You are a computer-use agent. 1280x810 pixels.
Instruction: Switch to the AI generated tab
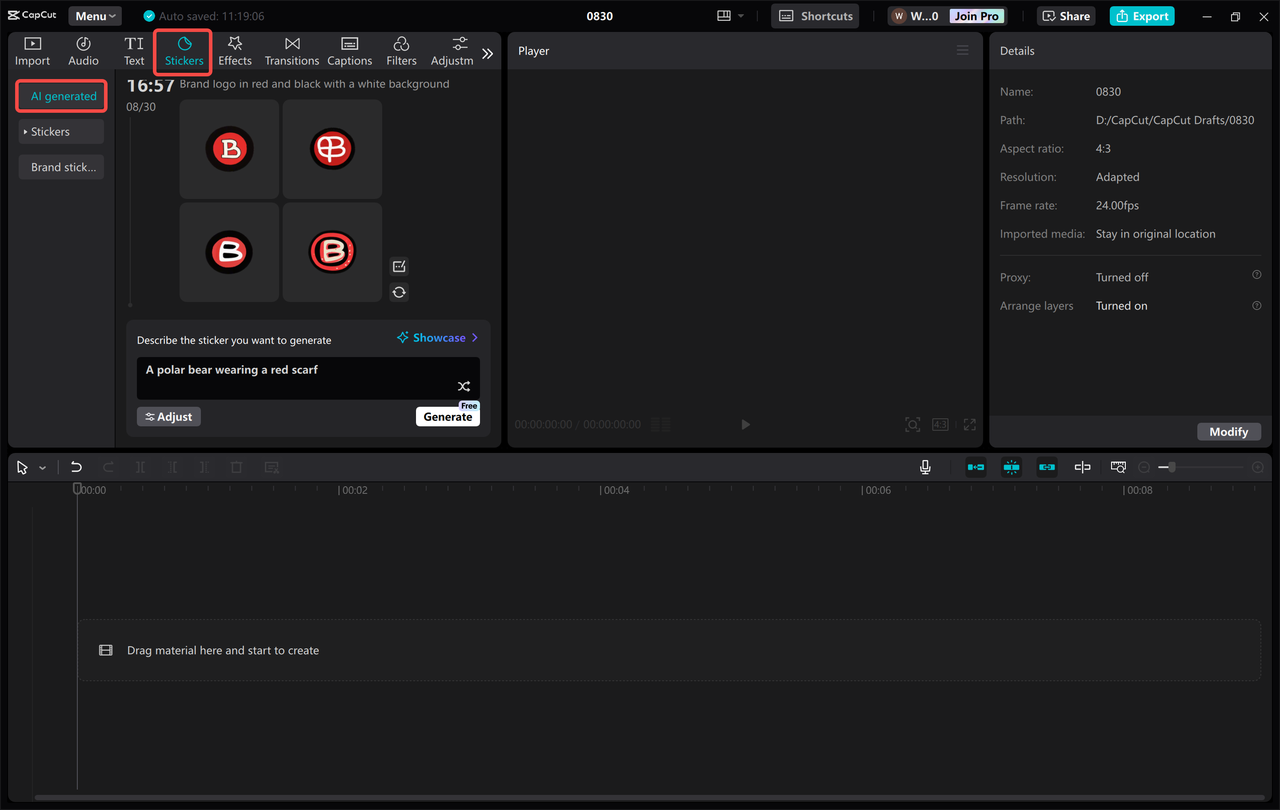point(61,95)
